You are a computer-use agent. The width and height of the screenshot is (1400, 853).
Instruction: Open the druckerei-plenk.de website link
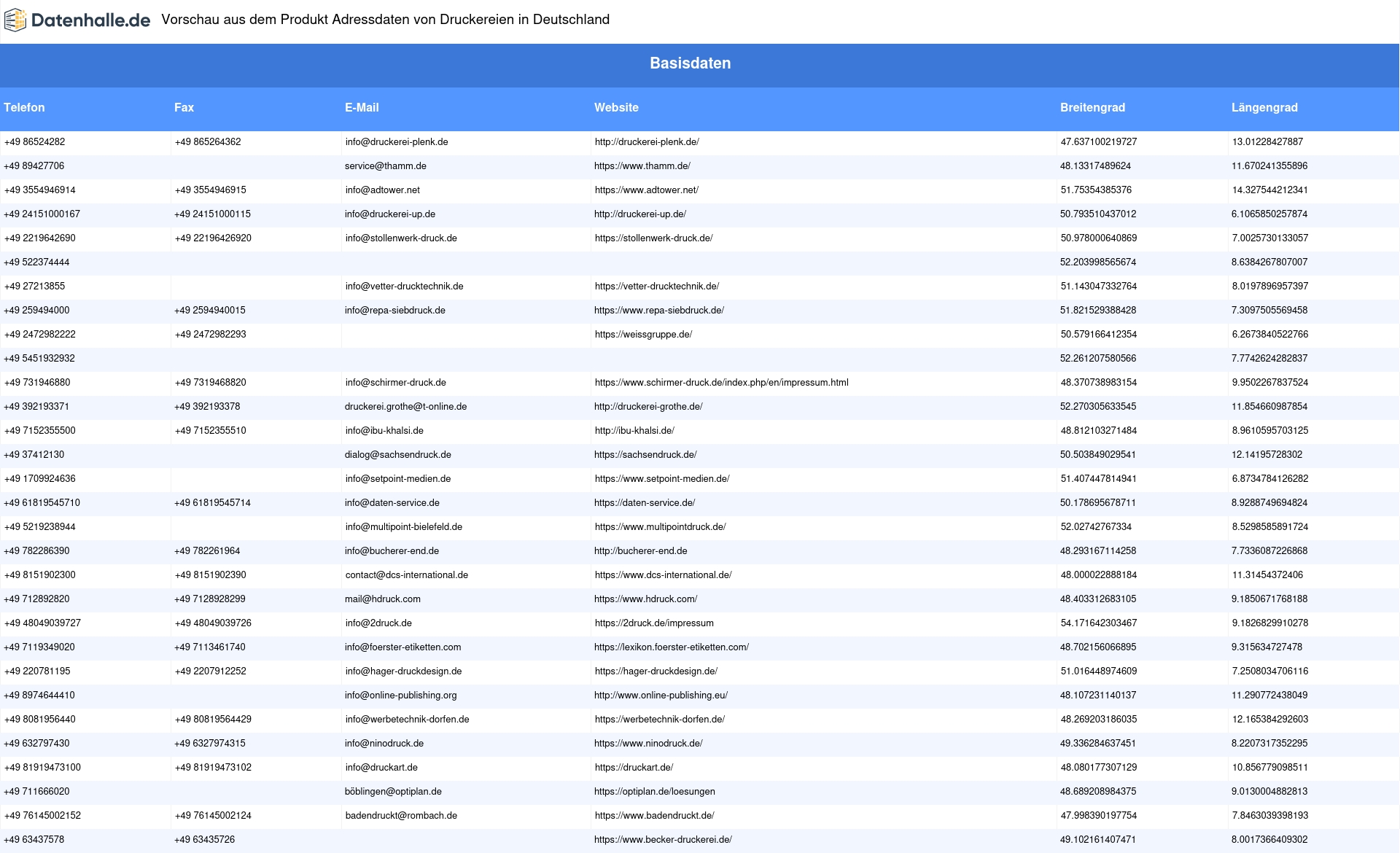647,142
